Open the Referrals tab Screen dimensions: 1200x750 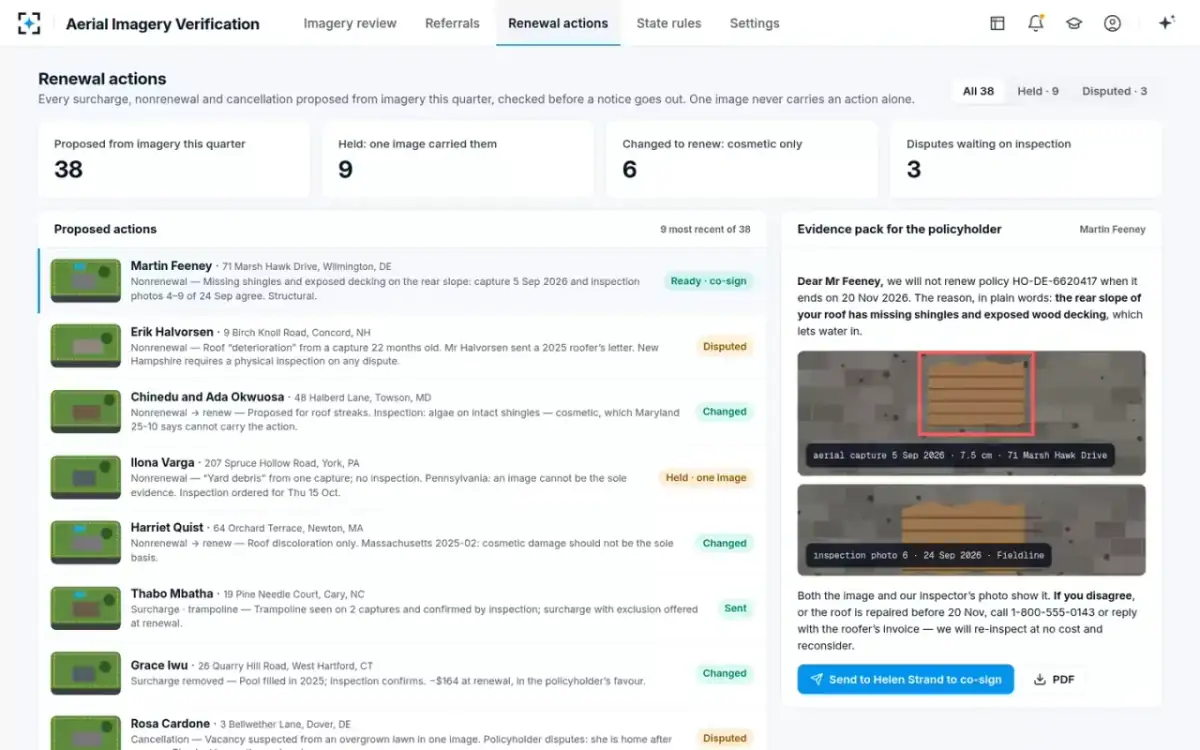pos(452,23)
